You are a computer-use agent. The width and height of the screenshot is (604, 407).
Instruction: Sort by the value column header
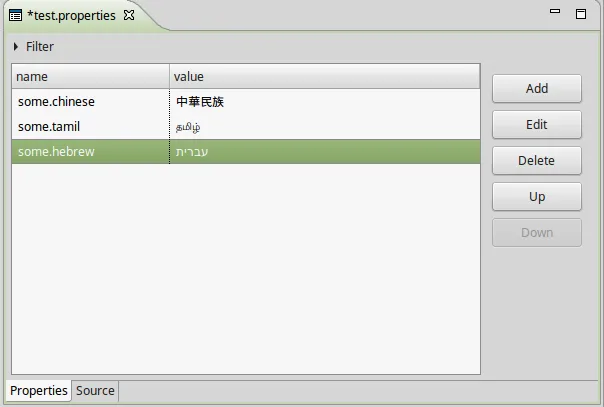tap(325, 76)
